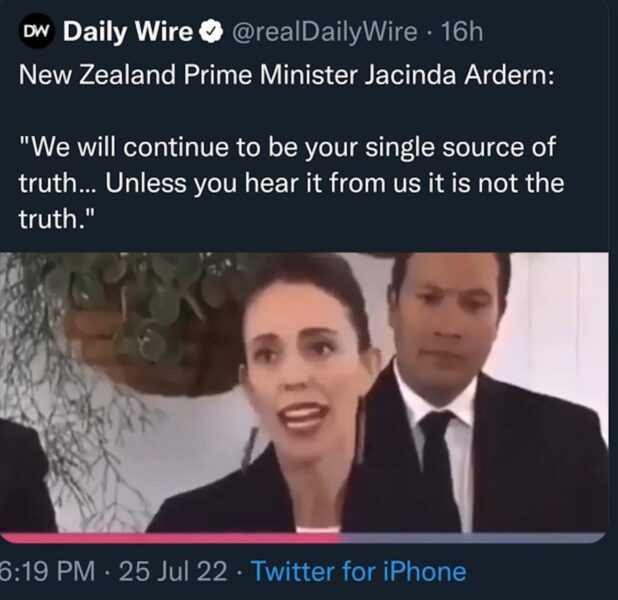The image size is (618, 600).
Task: Click the final word 'truth.' in the tweet
Action: point(57,219)
